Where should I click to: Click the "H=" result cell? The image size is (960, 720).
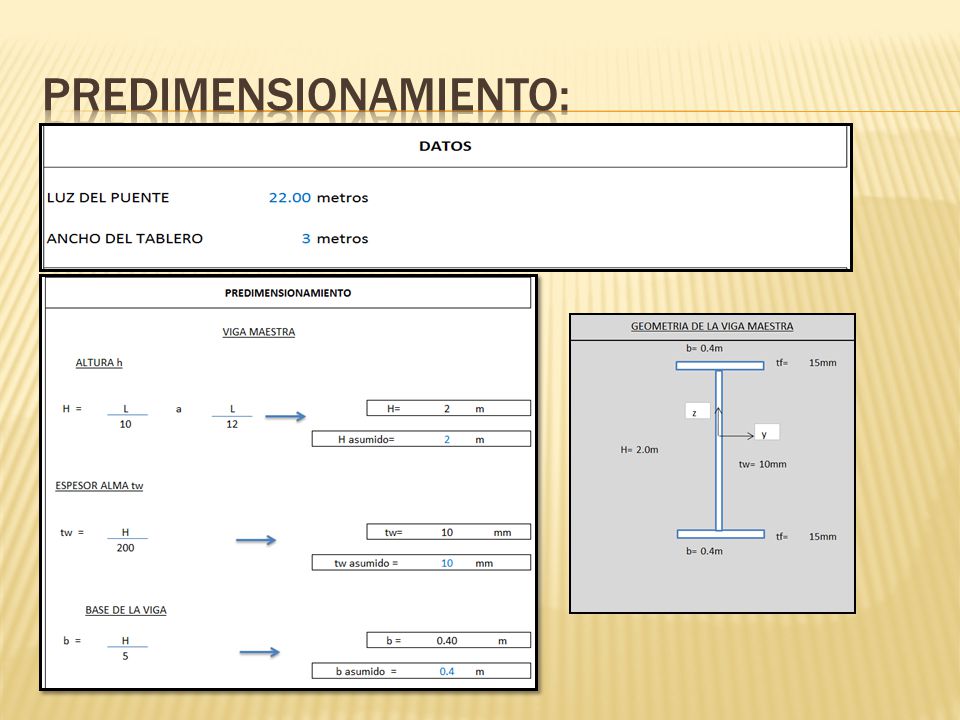coord(449,408)
